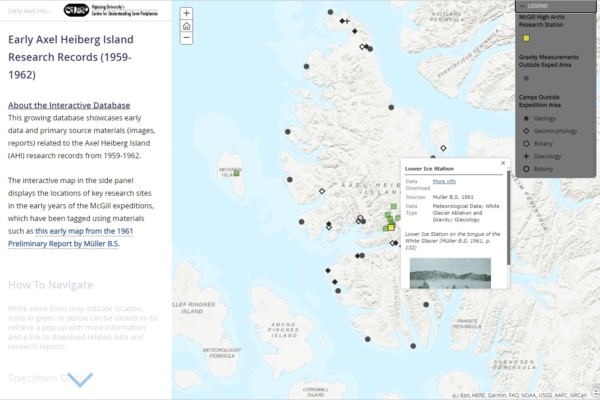Reset map to default home extent
Viewport: 600px width, 400px height.
(x=187, y=26)
